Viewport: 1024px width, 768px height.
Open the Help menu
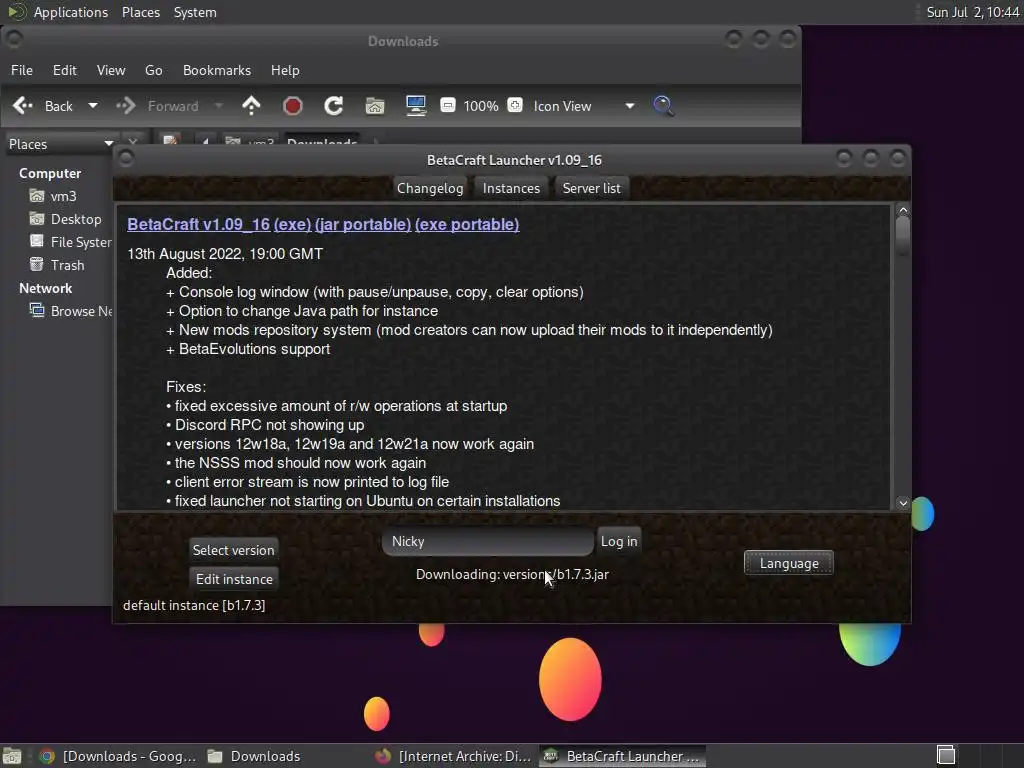pyautogui.click(x=285, y=70)
